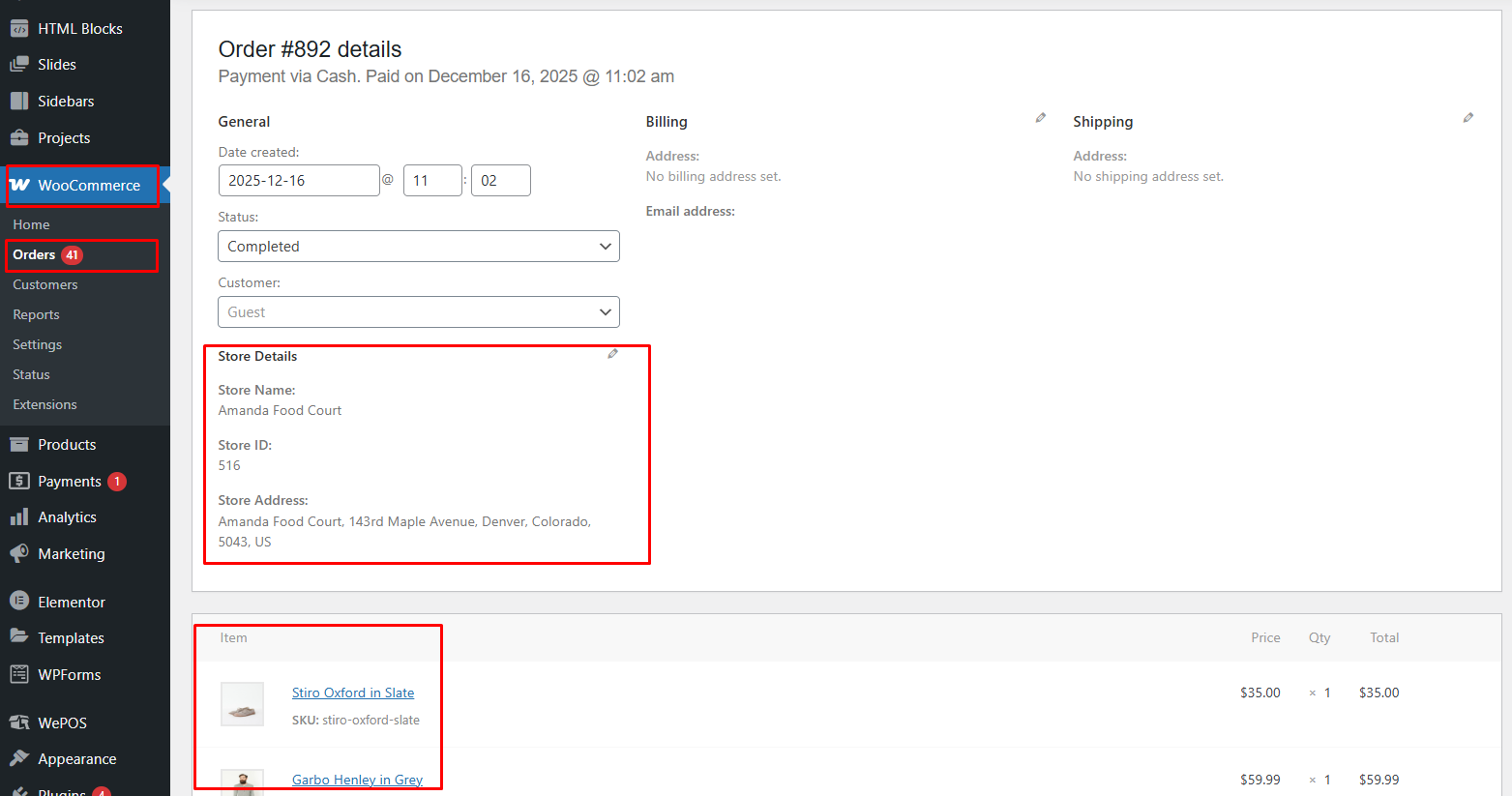Open the Garbo Henley in Grey link
This screenshot has width=1512, height=796.
coord(357,780)
